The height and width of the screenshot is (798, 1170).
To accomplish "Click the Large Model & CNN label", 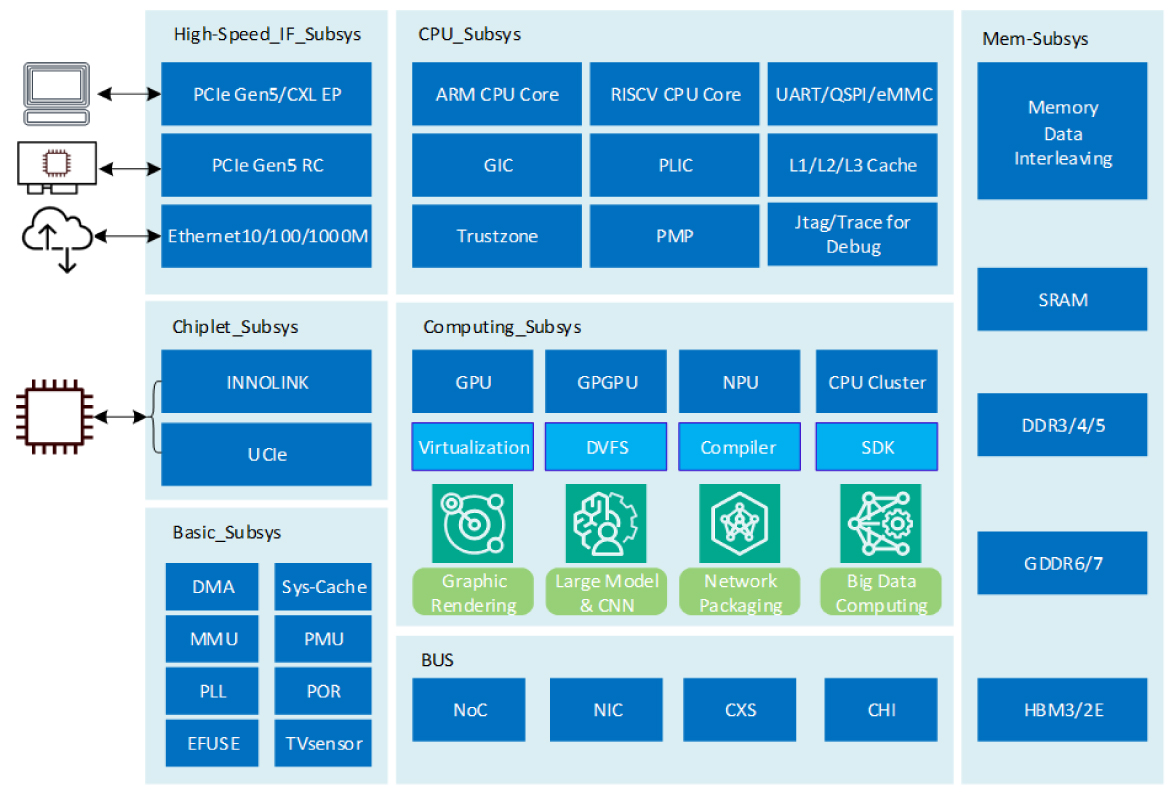I will (x=606, y=592).
